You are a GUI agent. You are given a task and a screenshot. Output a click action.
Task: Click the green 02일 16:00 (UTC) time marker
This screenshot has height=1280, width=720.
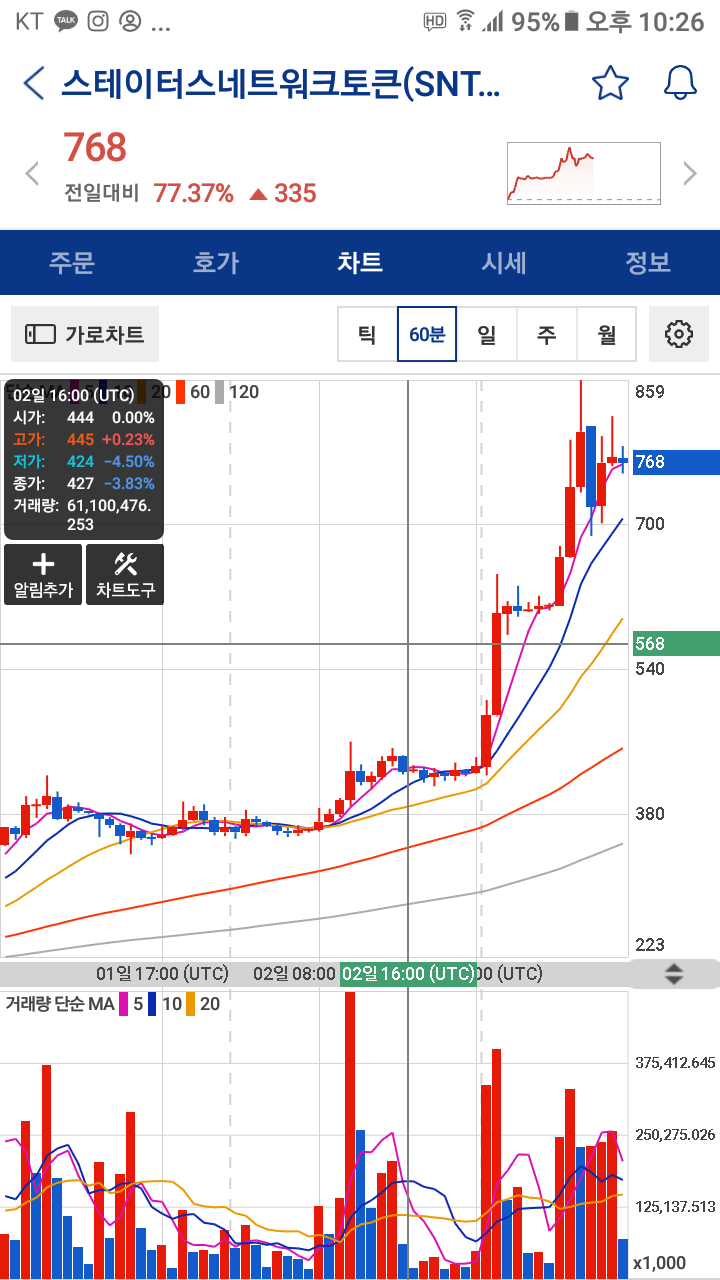408,973
